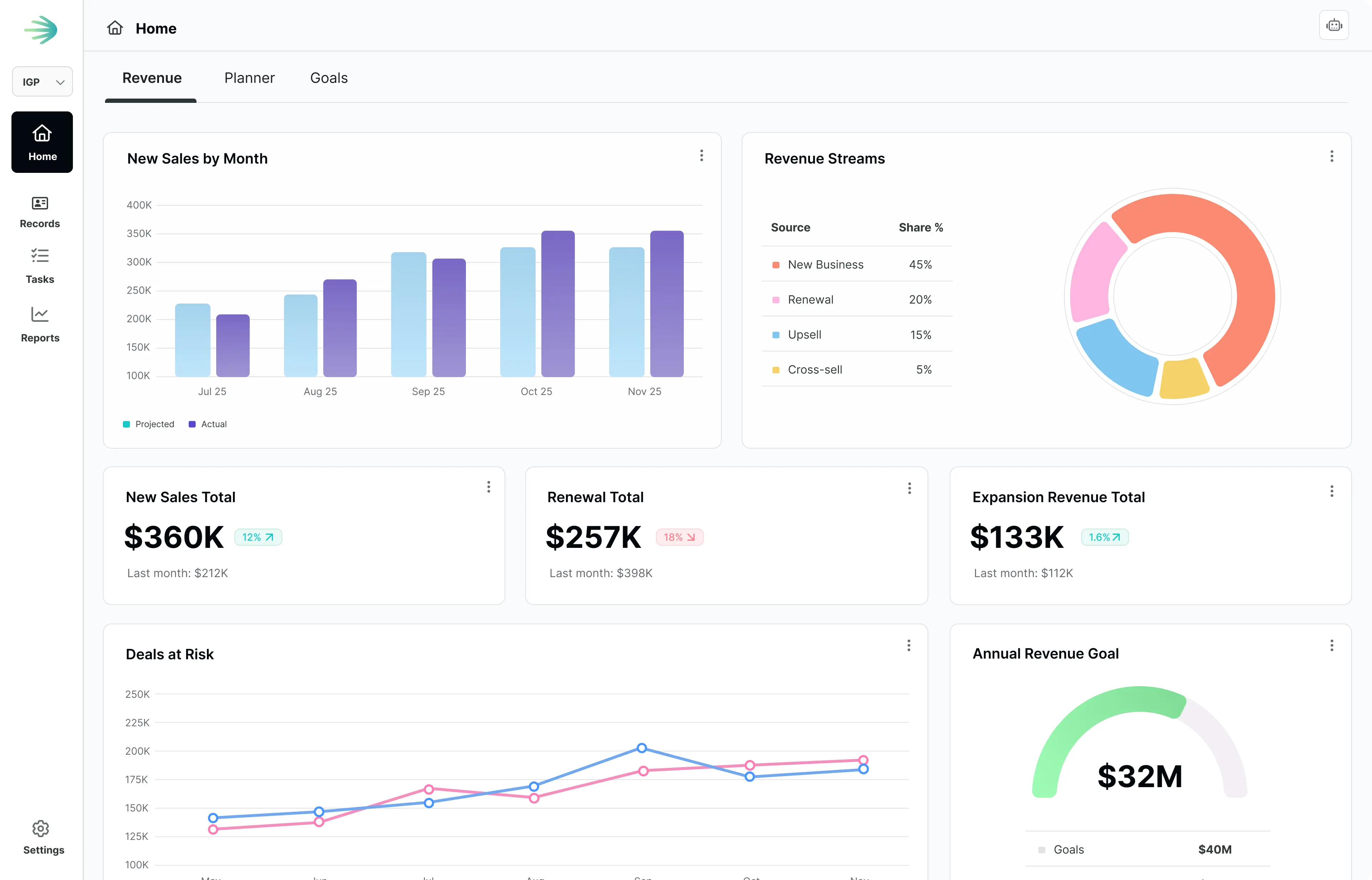The height and width of the screenshot is (880, 1372).
Task: Open the Tasks panel from the sidebar
Action: [39, 266]
